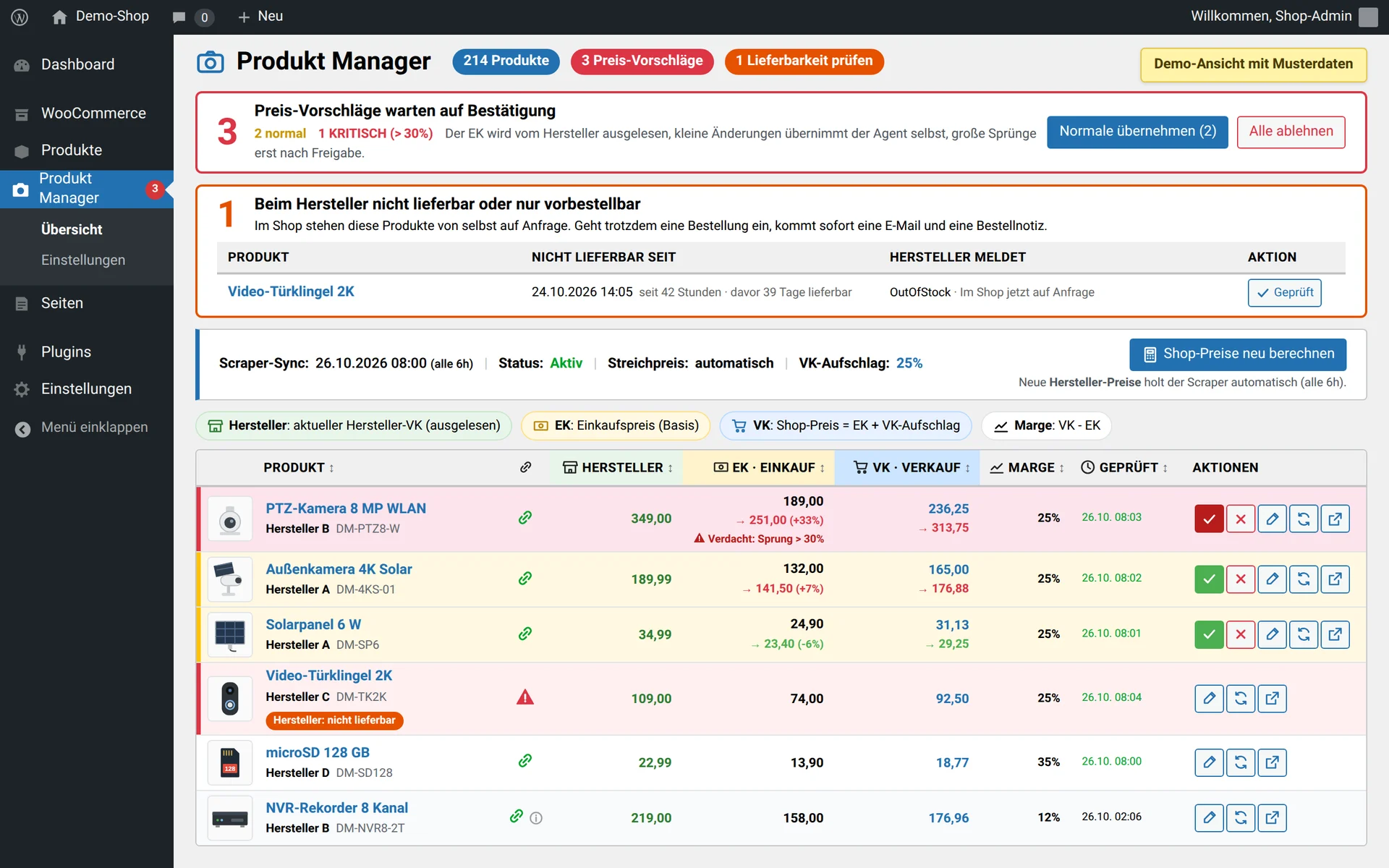Open Einstellungen submenu under Produkt Manager
The width and height of the screenshot is (1389, 868).
point(83,260)
